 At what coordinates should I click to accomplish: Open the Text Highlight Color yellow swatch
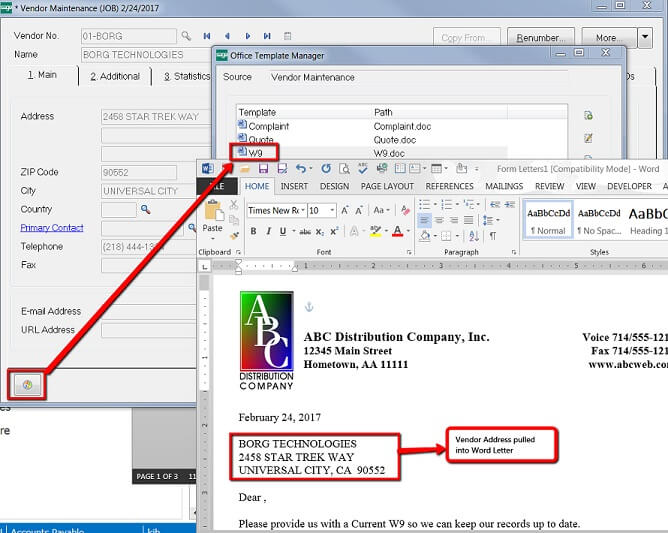[375, 231]
